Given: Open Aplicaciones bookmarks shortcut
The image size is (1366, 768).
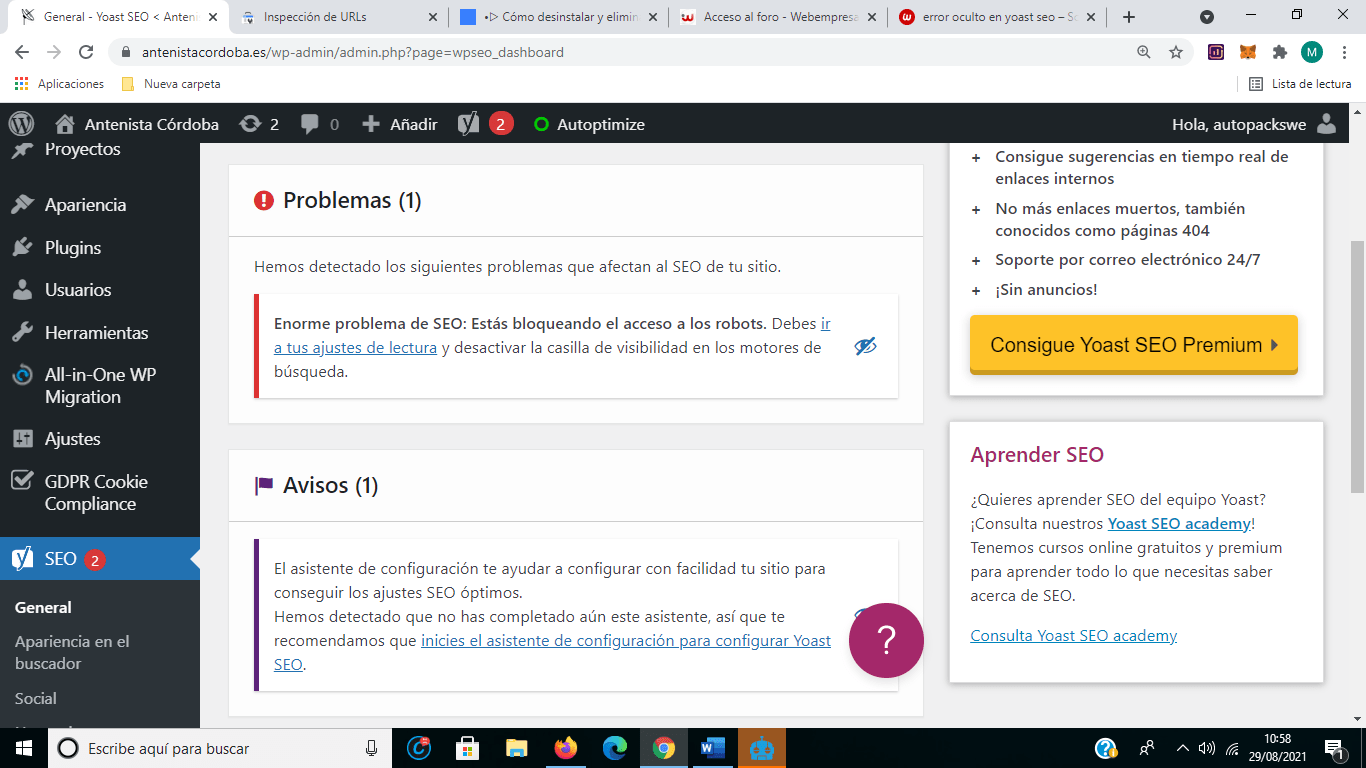Looking at the screenshot, I should 60,84.
